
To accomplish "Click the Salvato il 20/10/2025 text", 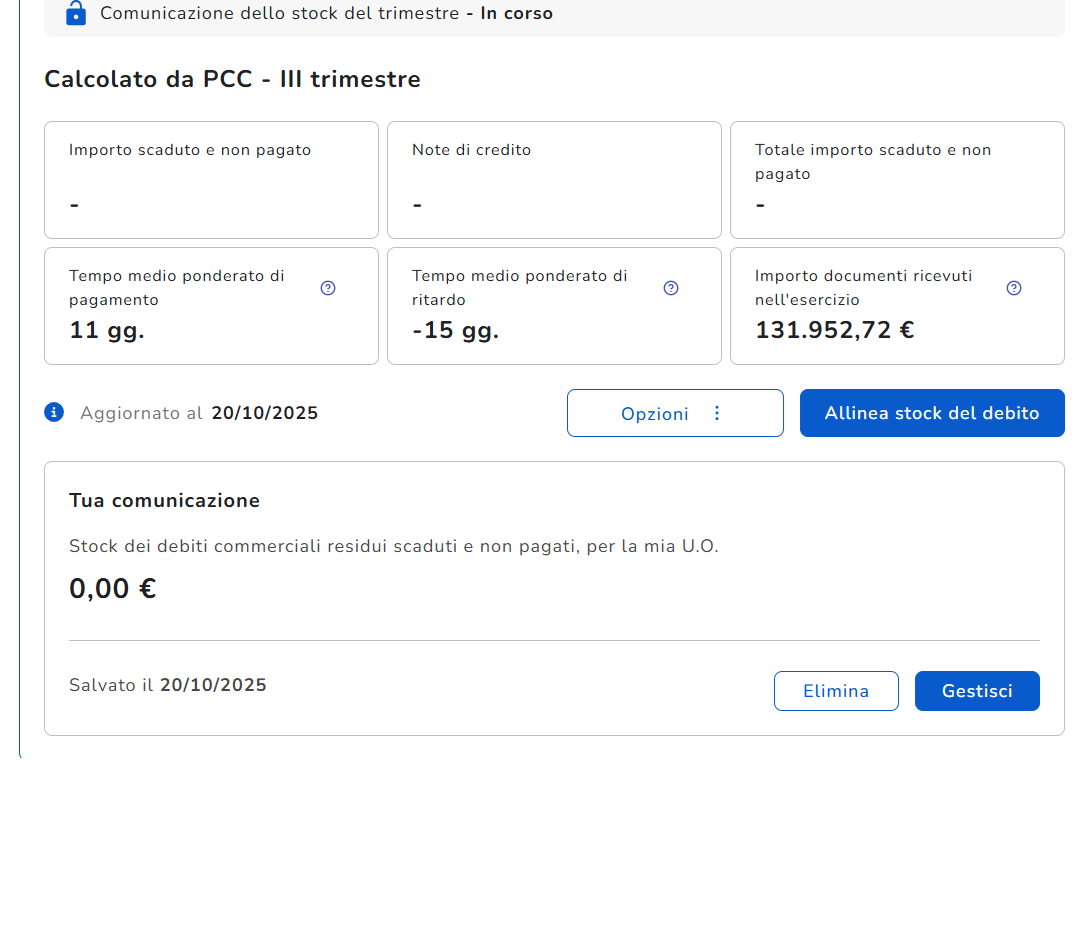I will point(168,685).
